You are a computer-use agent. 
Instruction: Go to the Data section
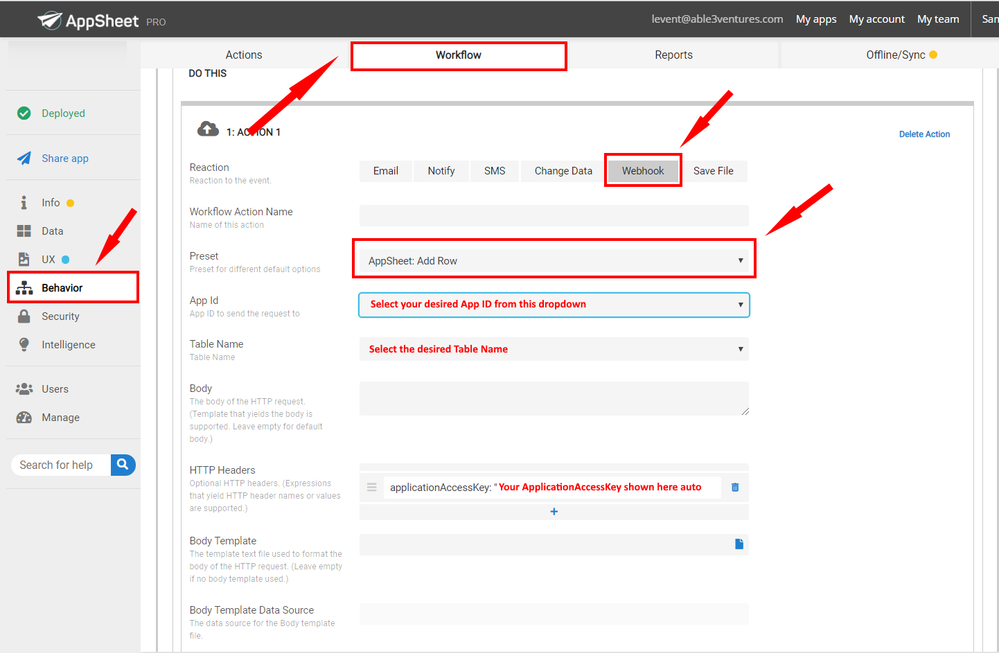52,231
